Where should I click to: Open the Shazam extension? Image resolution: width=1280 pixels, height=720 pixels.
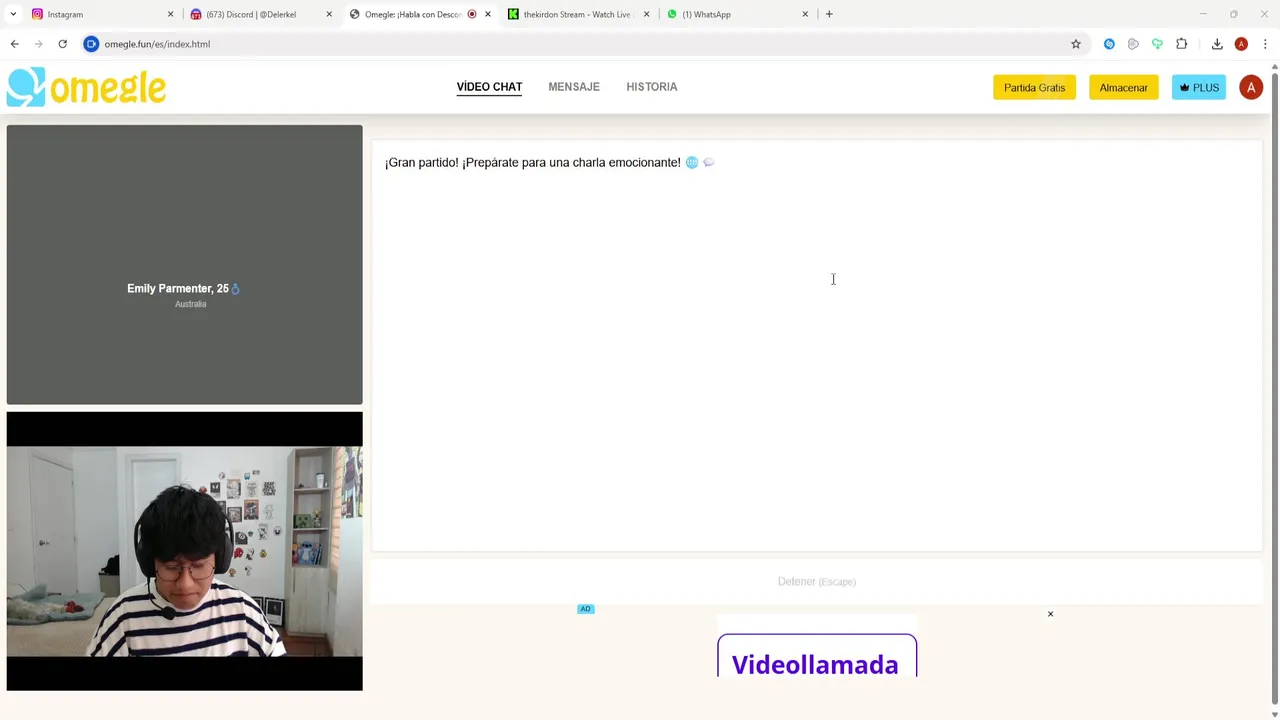tap(1109, 44)
